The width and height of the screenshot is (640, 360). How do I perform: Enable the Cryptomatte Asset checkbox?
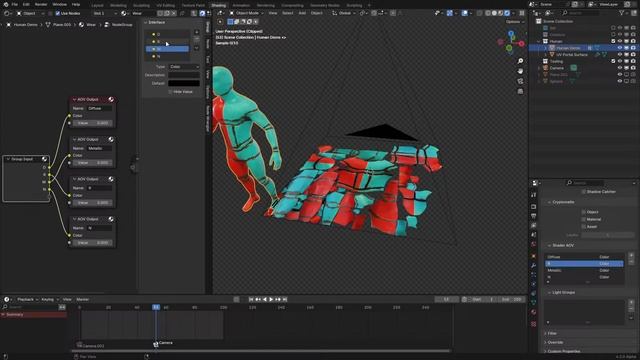[x=584, y=227]
